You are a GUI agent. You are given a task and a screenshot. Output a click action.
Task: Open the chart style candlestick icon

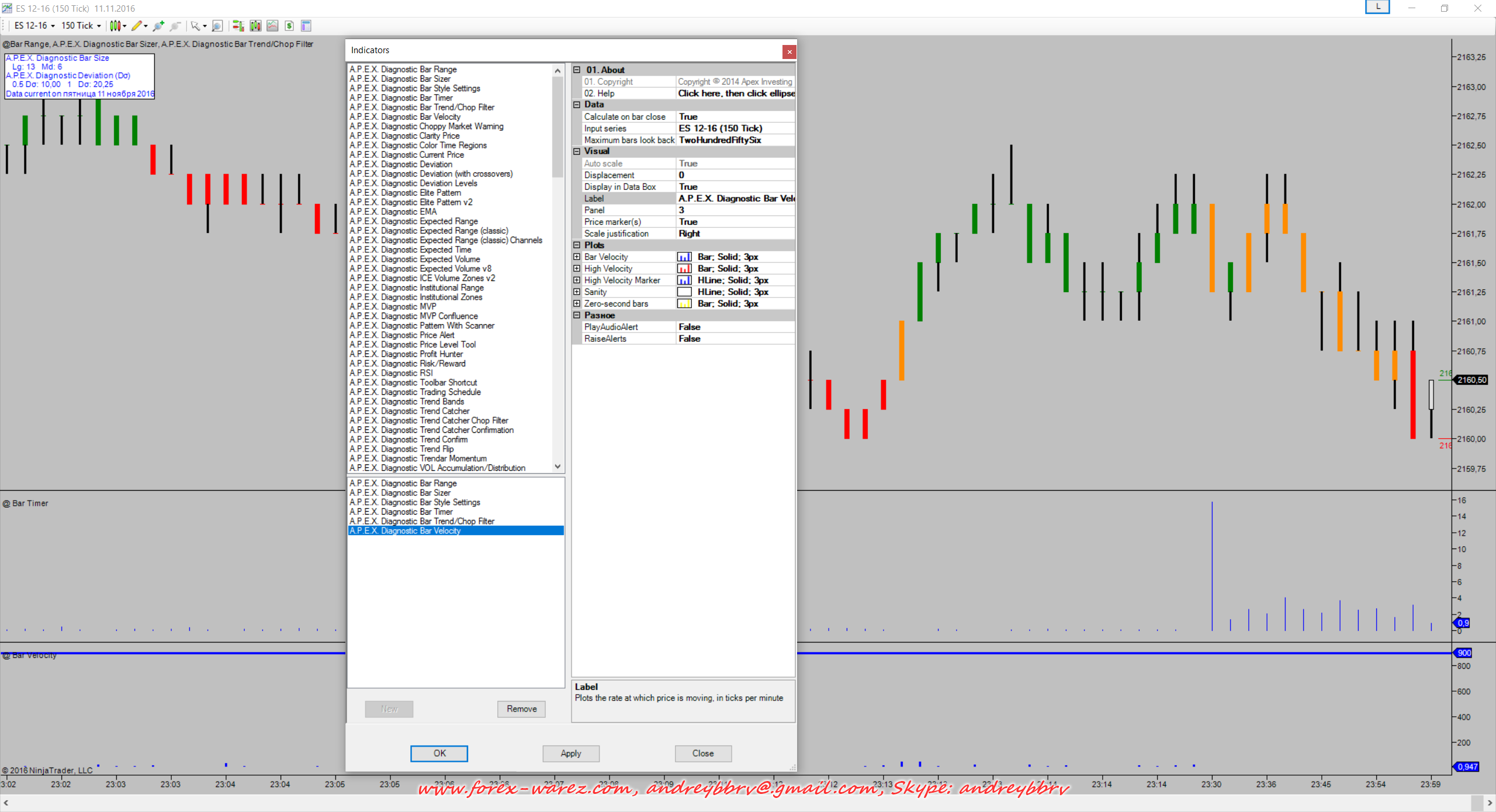(x=115, y=26)
